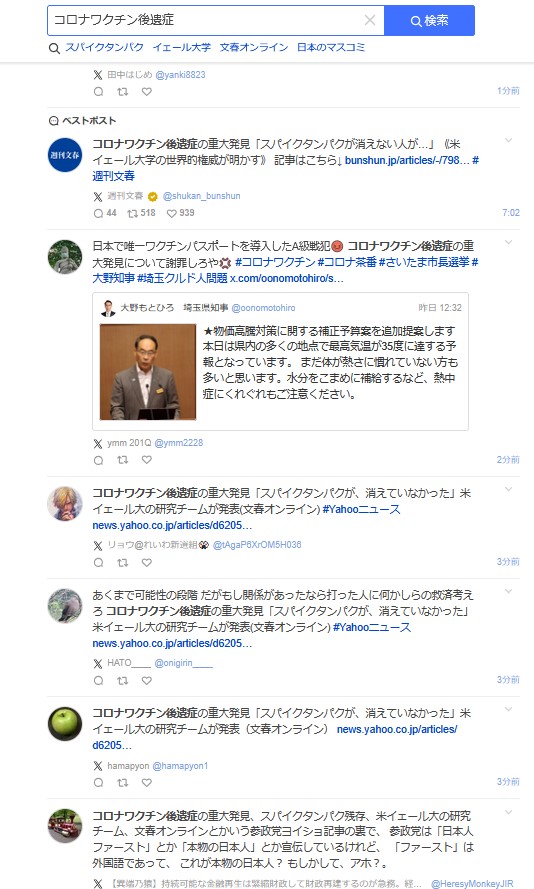Select the イェール大学 related search term
The width and height of the screenshot is (534, 889).
point(181,48)
